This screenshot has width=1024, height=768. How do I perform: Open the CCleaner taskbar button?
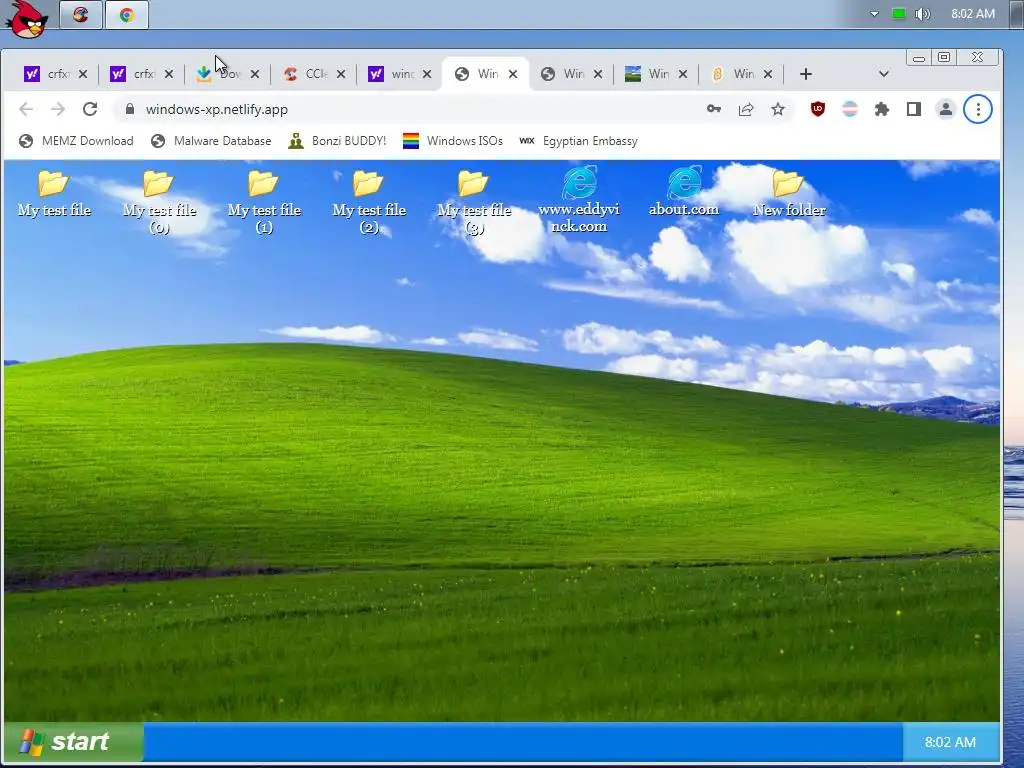[81, 14]
